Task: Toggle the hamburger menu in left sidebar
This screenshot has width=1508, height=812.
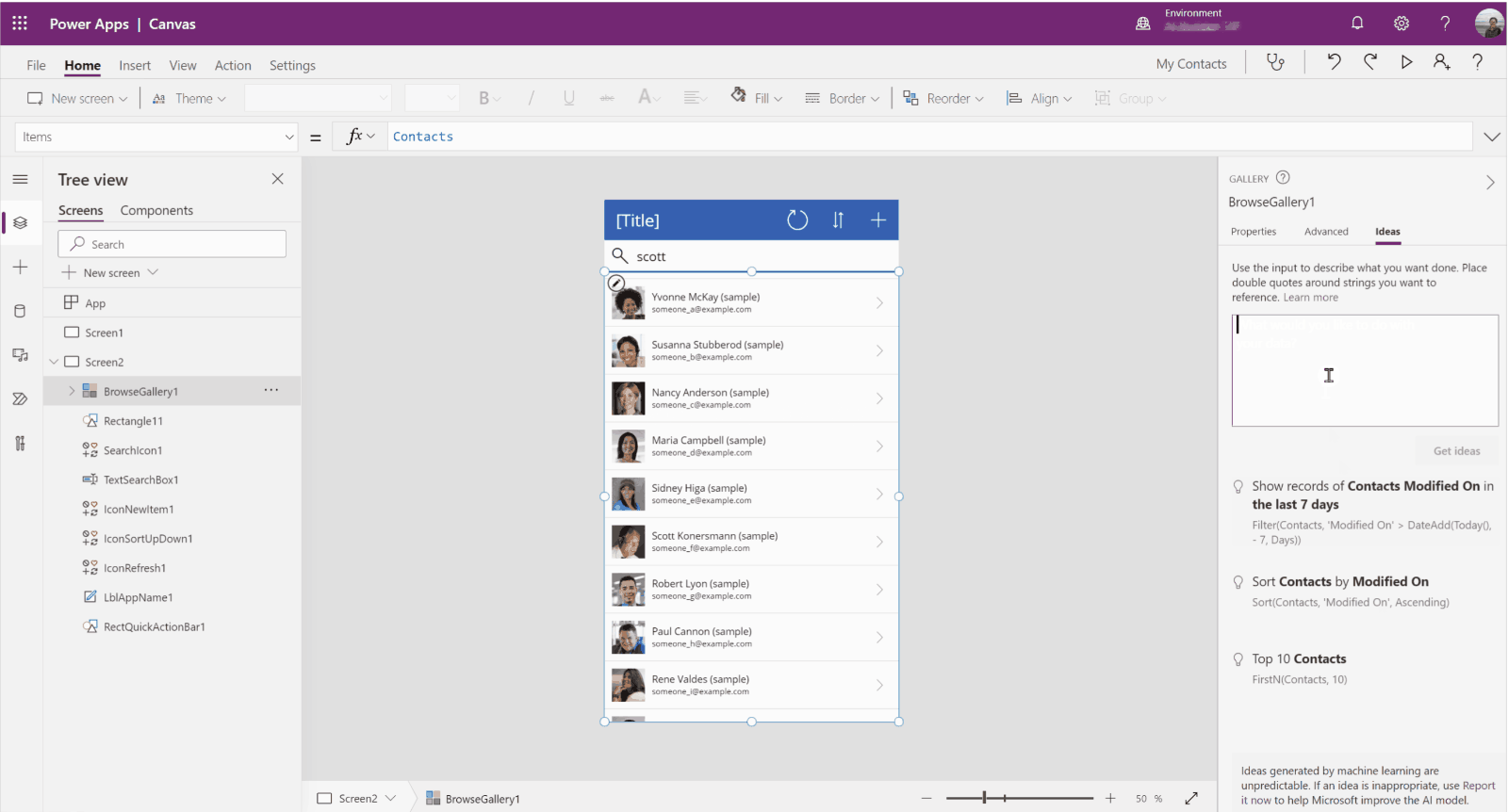Action: tap(20, 179)
